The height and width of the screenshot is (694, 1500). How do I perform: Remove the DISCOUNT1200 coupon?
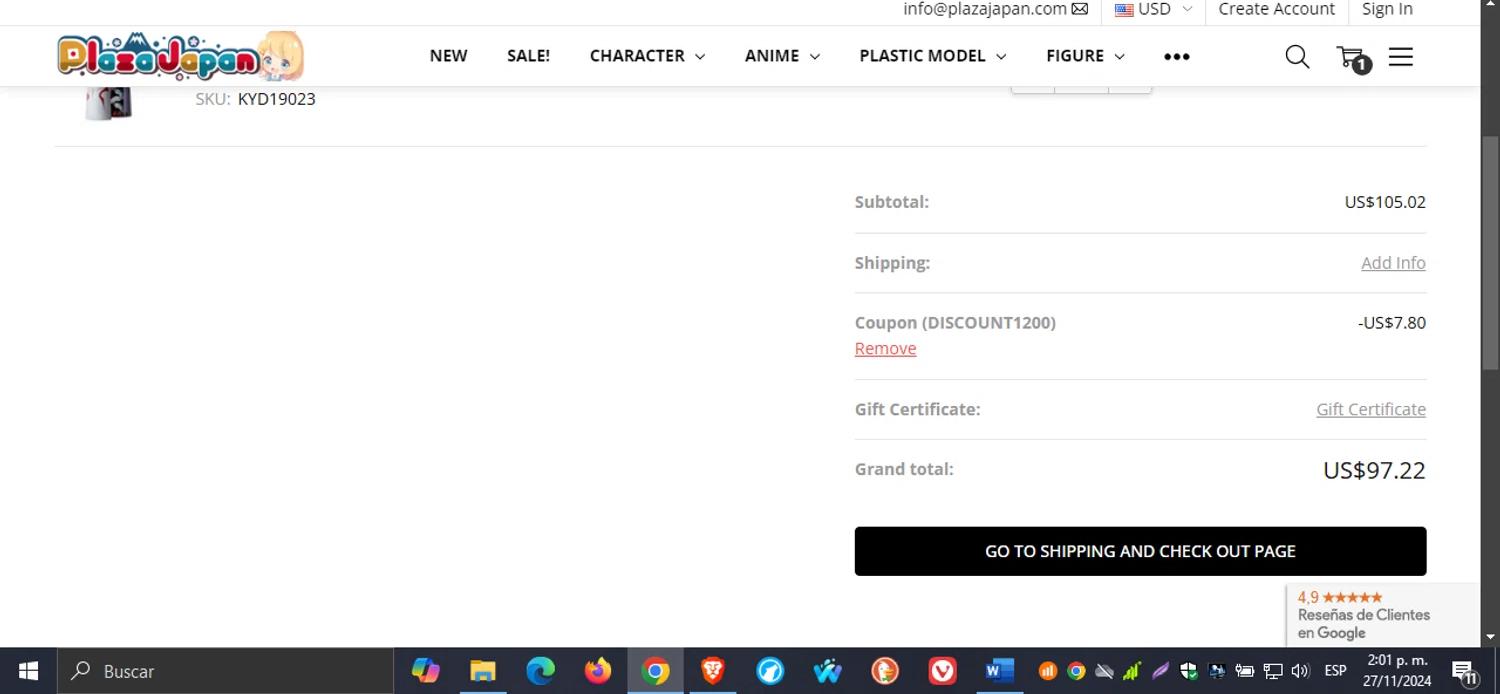[885, 348]
